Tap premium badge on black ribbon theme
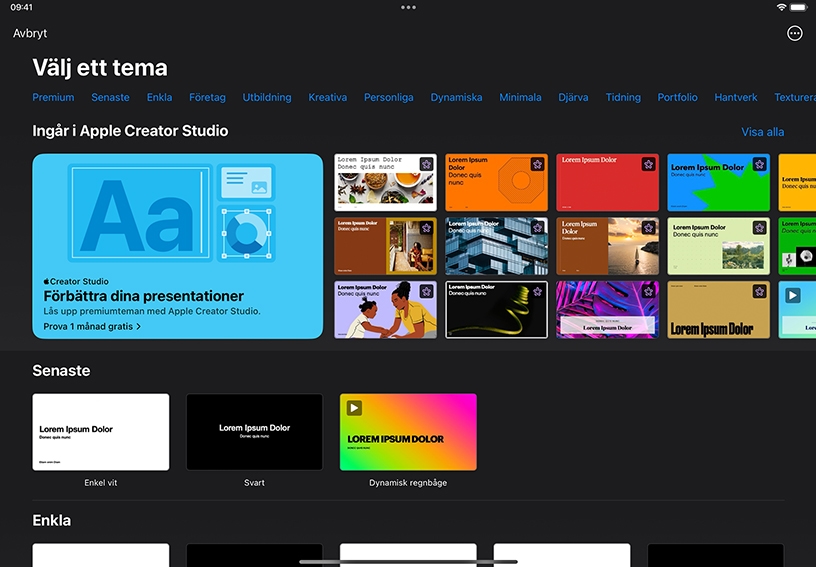 pos(537,291)
